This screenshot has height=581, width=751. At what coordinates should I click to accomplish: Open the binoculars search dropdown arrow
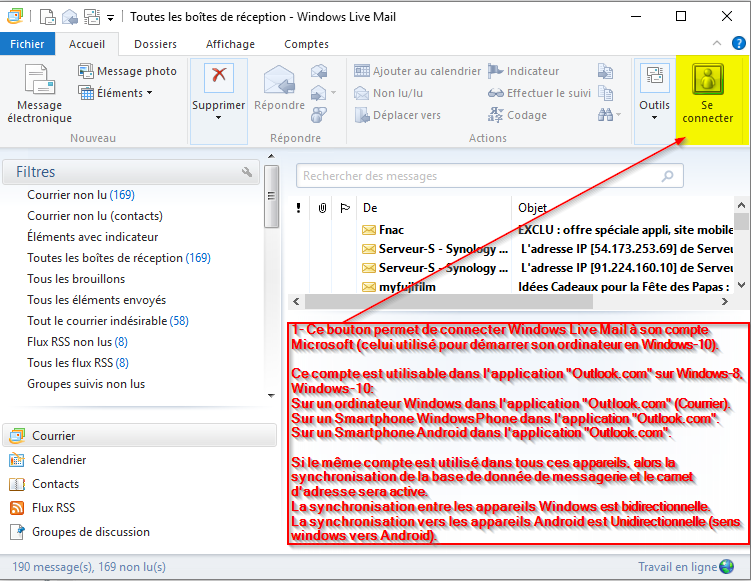click(x=618, y=114)
